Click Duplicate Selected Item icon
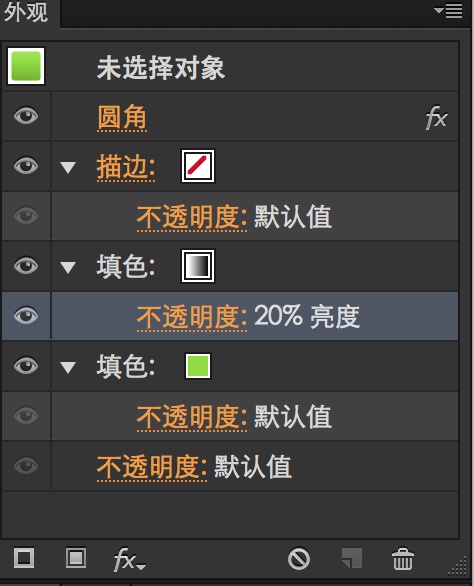 pyautogui.click(x=352, y=558)
